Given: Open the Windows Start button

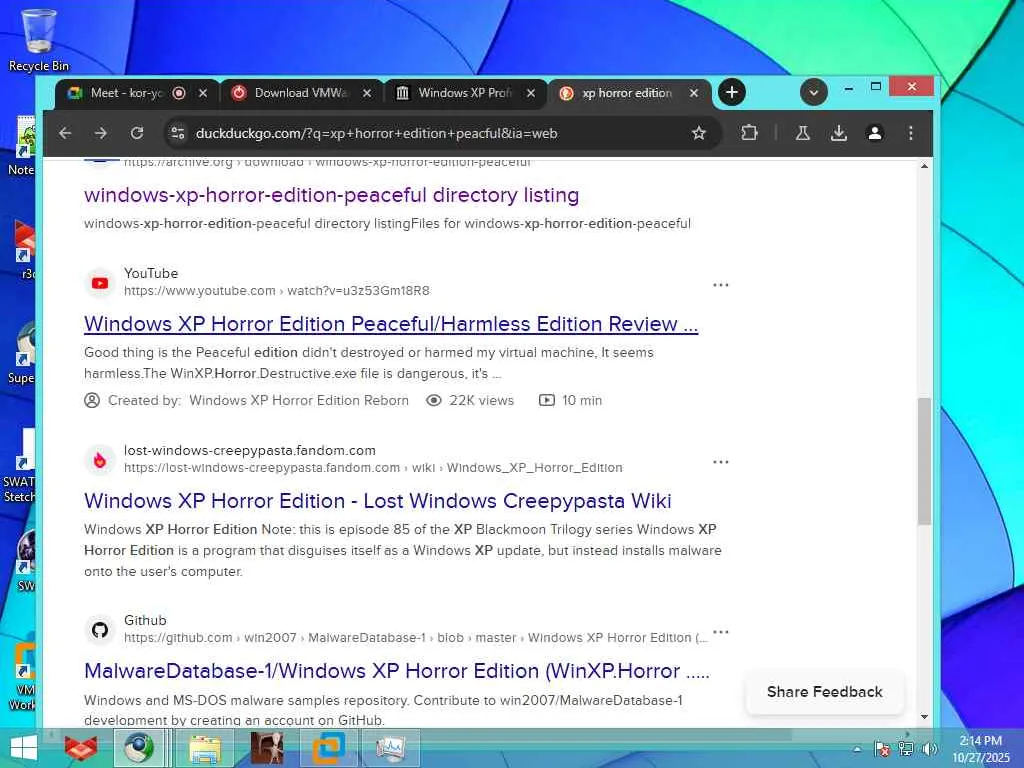Looking at the screenshot, I should (x=24, y=748).
